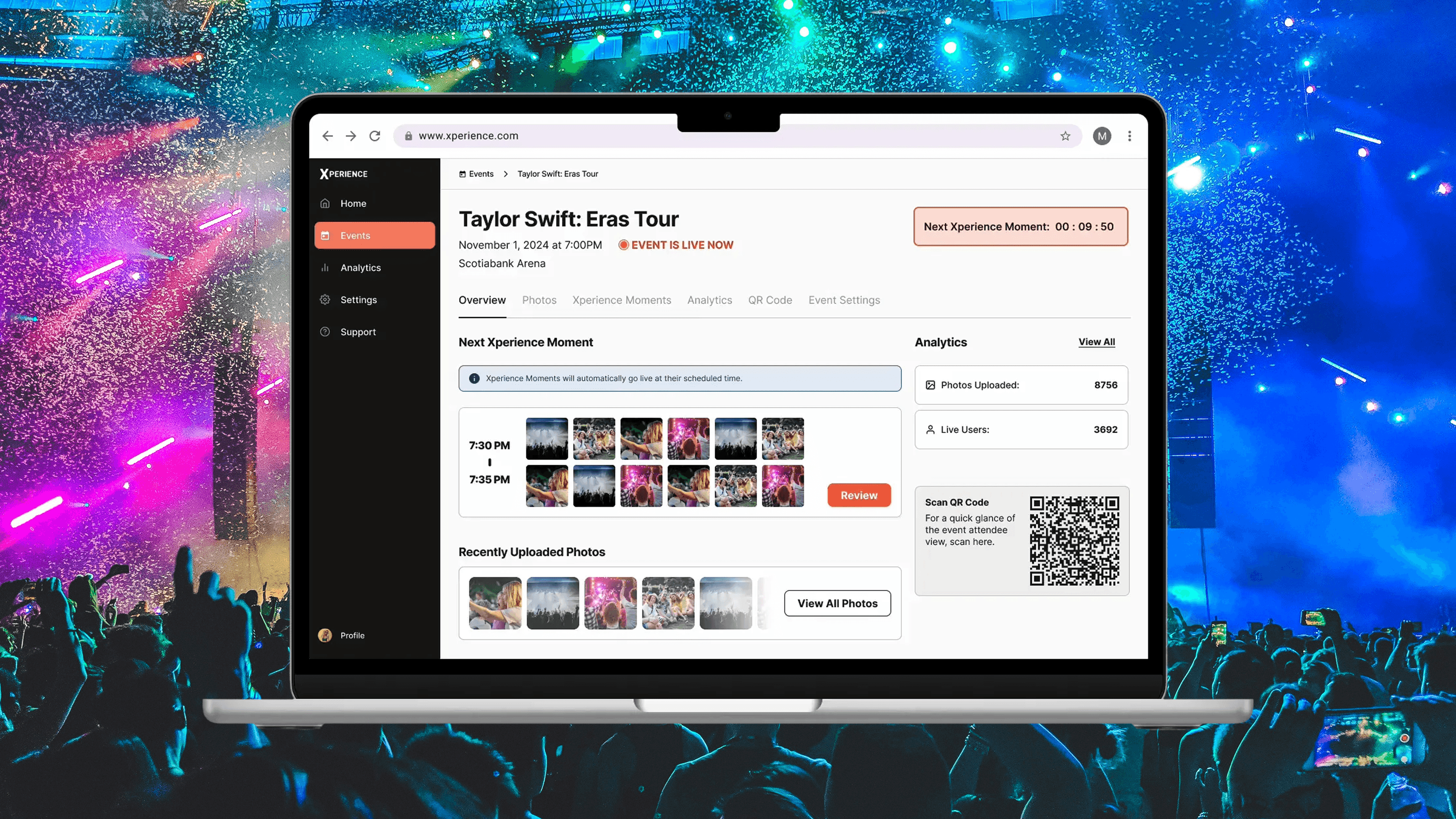Click the browser back arrow
Screen dimensions: 1456x819
(x=327, y=136)
